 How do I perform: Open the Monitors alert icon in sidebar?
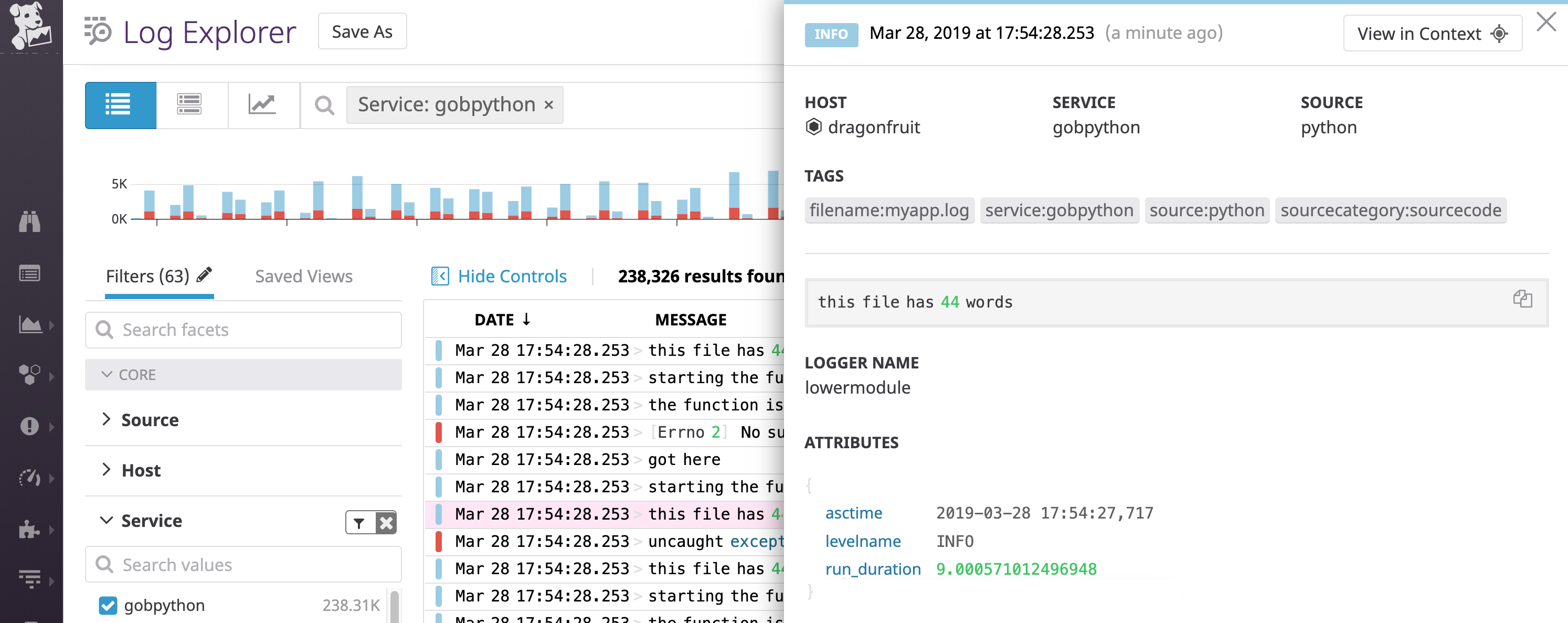click(x=30, y=426)
